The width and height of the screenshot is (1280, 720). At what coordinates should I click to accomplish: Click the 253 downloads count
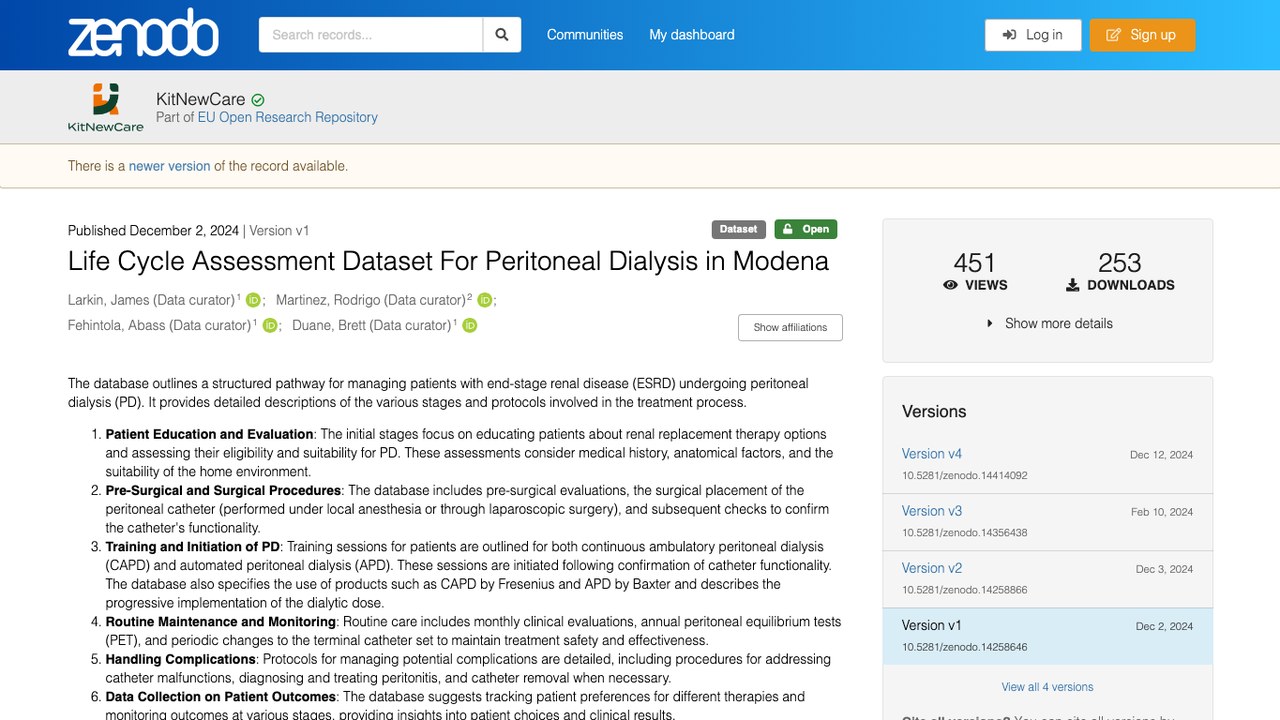click(1119, 263)
